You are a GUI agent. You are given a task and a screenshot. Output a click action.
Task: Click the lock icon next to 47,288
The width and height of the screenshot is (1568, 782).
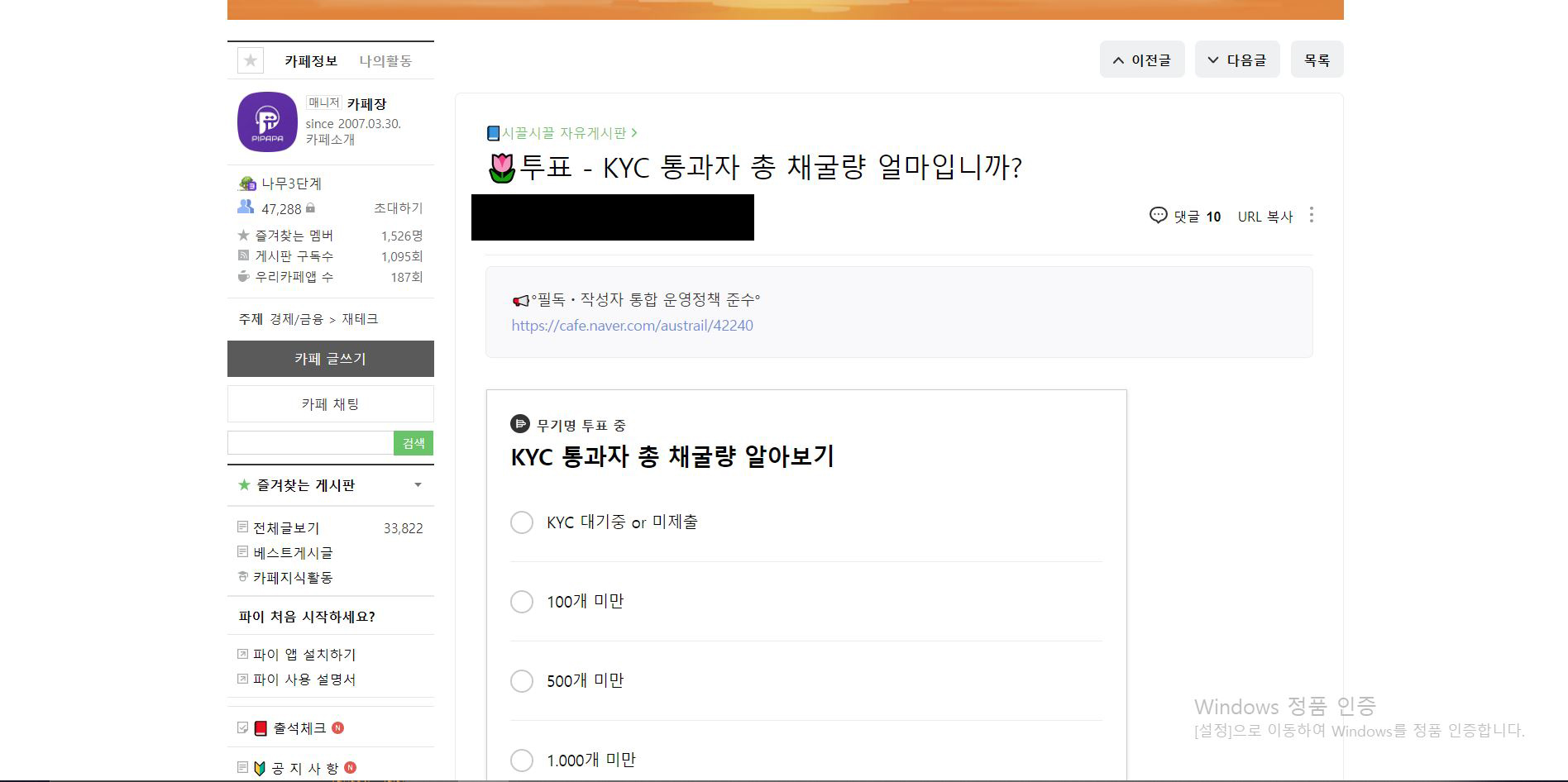[311, 208]
